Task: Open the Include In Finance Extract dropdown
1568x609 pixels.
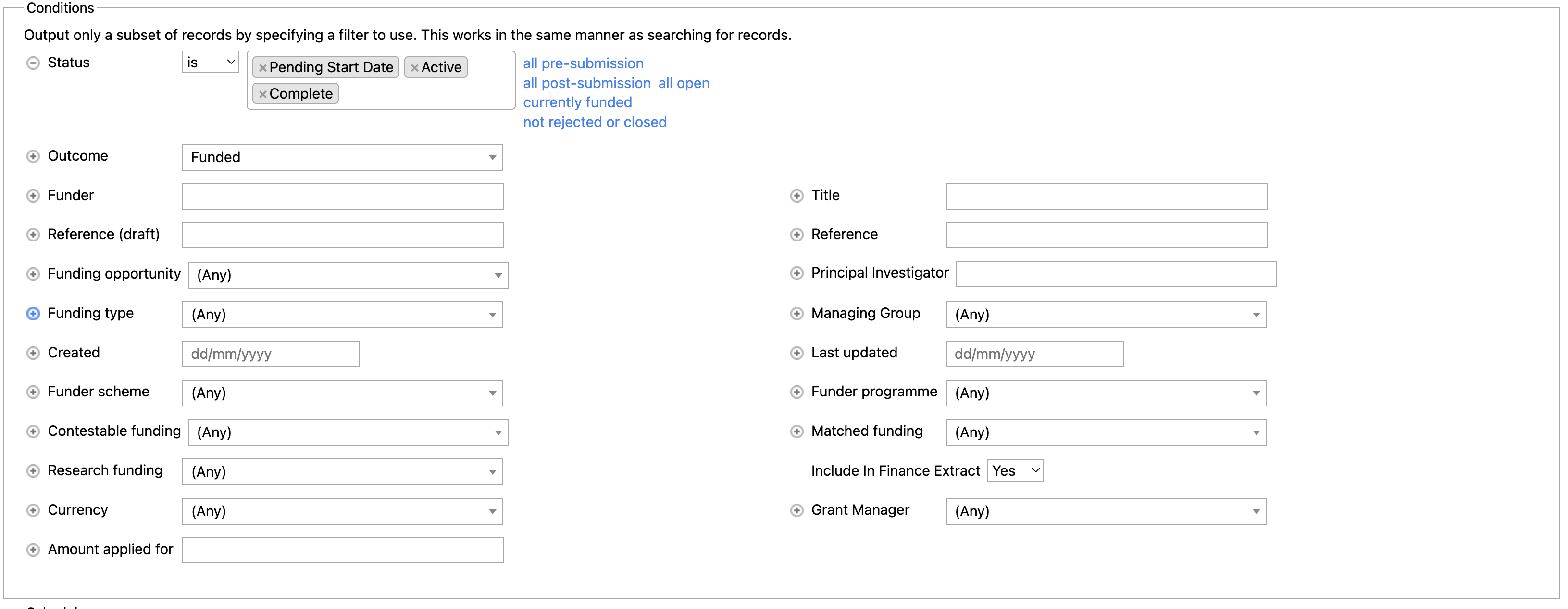Action: coord(1015,471)
